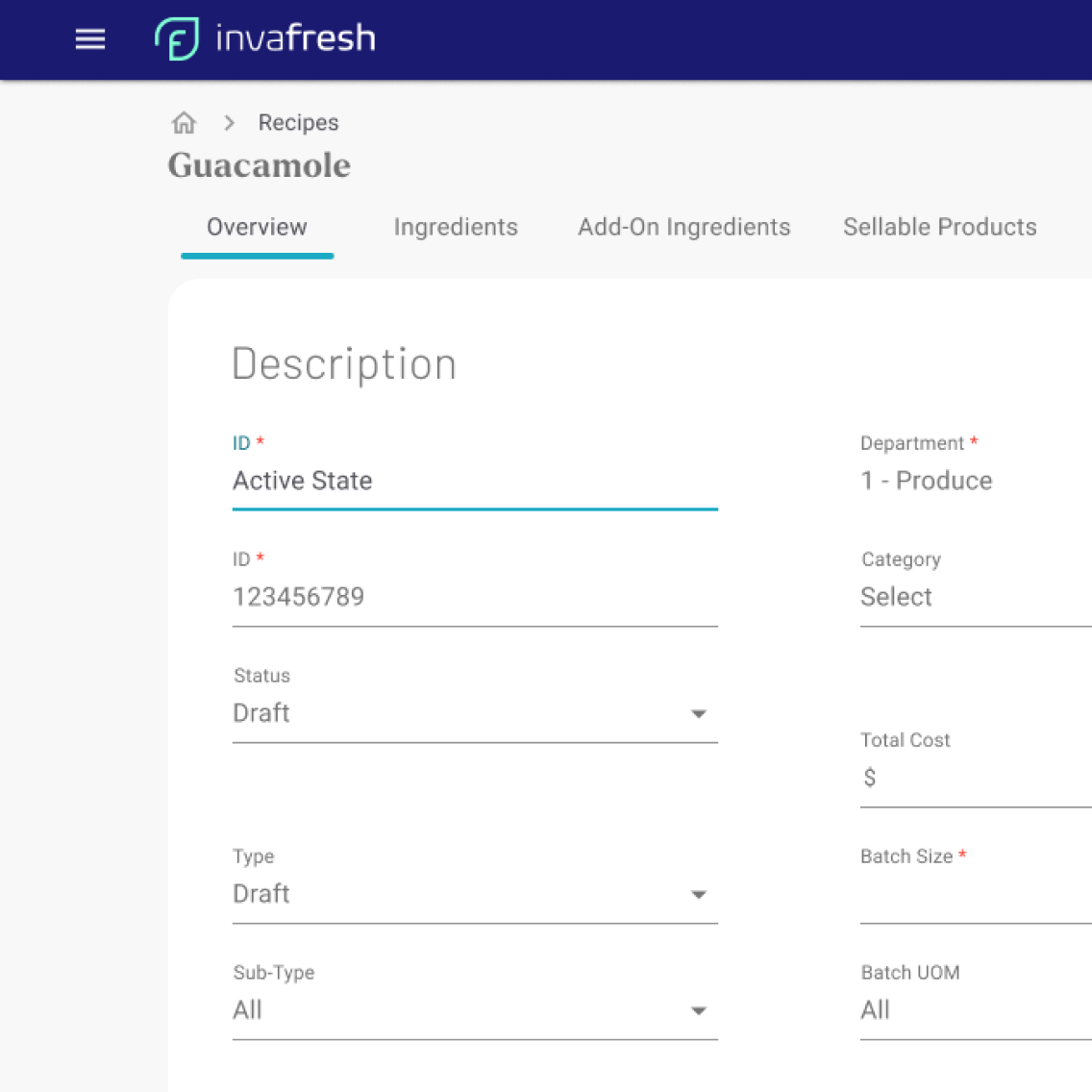Image resolution: width=1092 pixels, height=1092 pixels.
Task: Click the invafresh logo
Action: (x=265, y=39)
